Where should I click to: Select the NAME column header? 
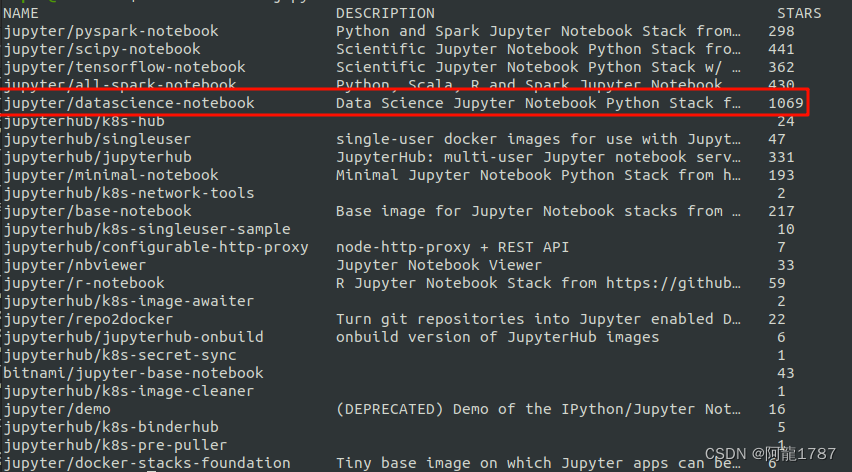click(21, 13)
